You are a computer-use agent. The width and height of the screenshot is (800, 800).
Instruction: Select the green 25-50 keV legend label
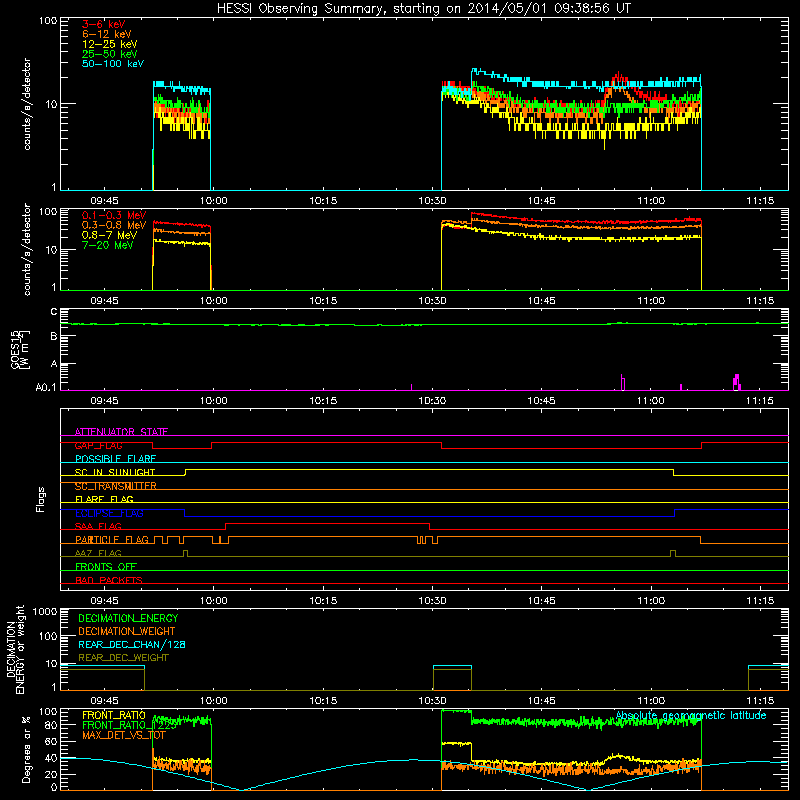tap(109, 54)
